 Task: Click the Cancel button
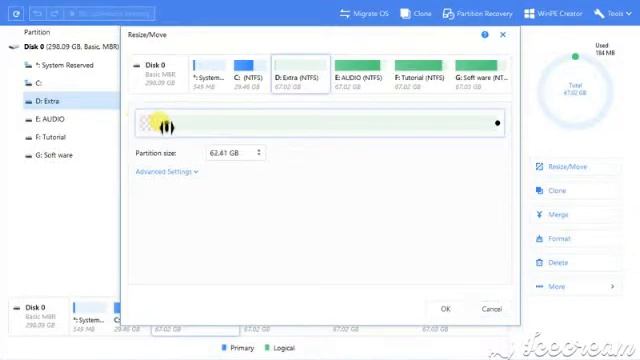point(491,309)
